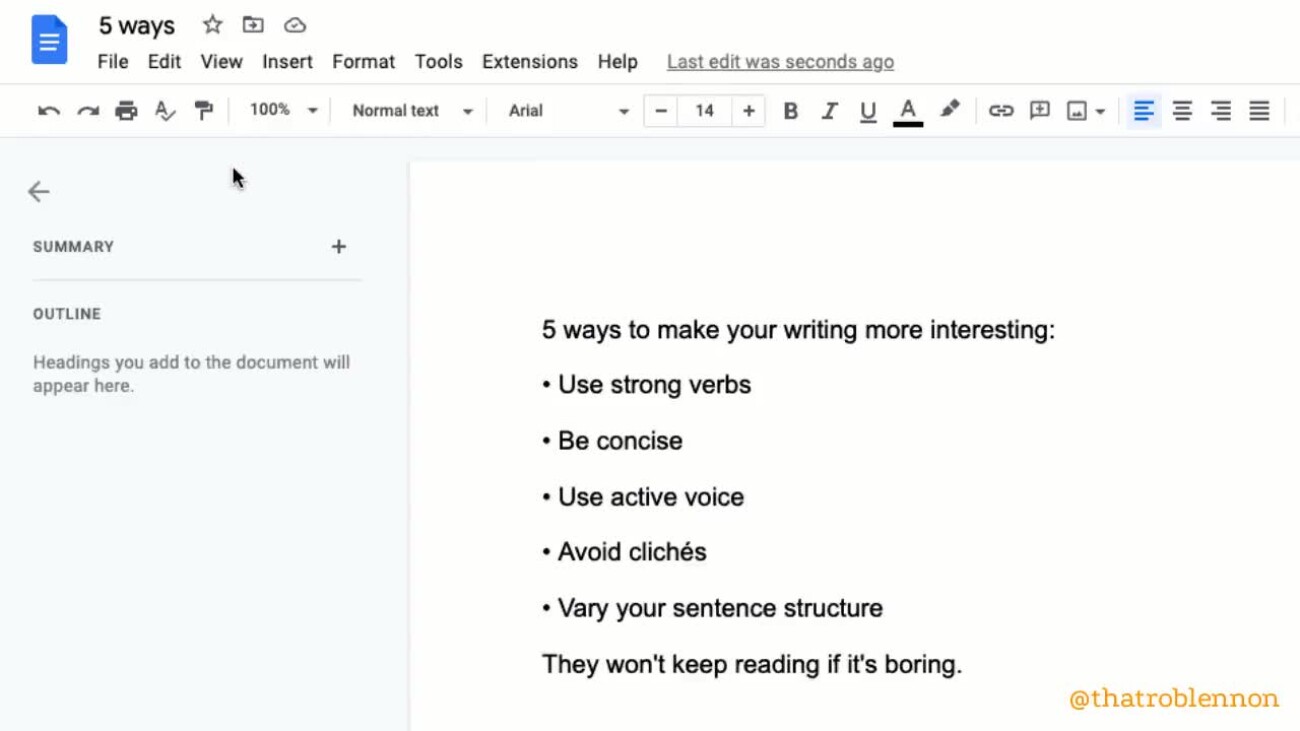Open the Insert menu
The image size is (1300, 731).
click(287, 62)
